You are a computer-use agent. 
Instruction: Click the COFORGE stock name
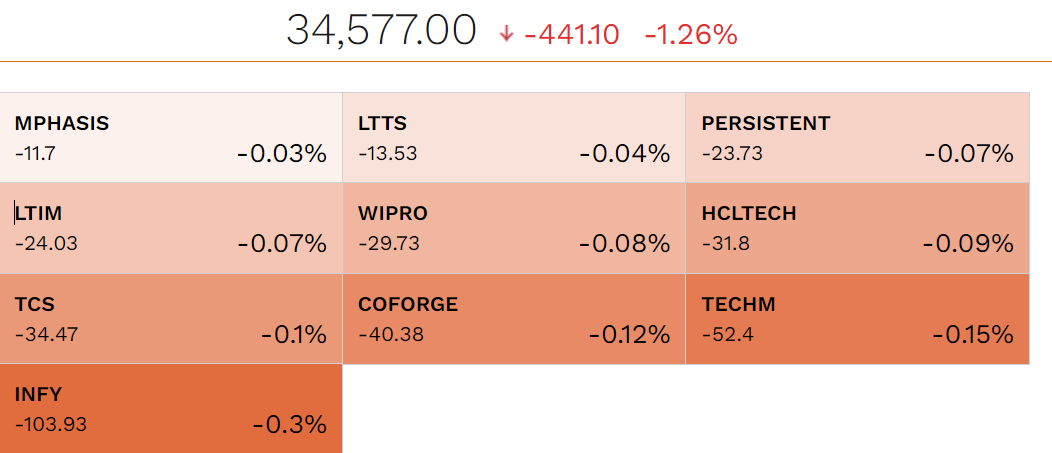[x=408, y=304]
